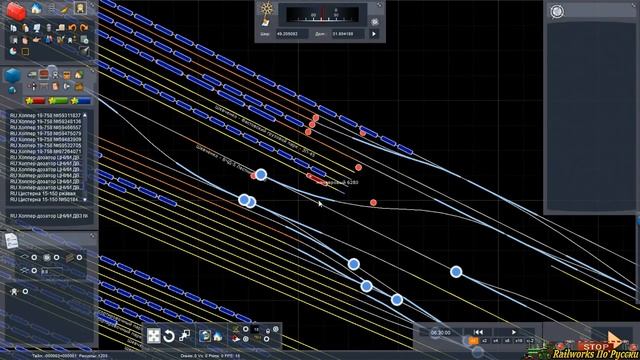Select RU Цистерна 15-150 ржавая list item
The height and width of the screenshot is (360, 640).
[43, 193]
